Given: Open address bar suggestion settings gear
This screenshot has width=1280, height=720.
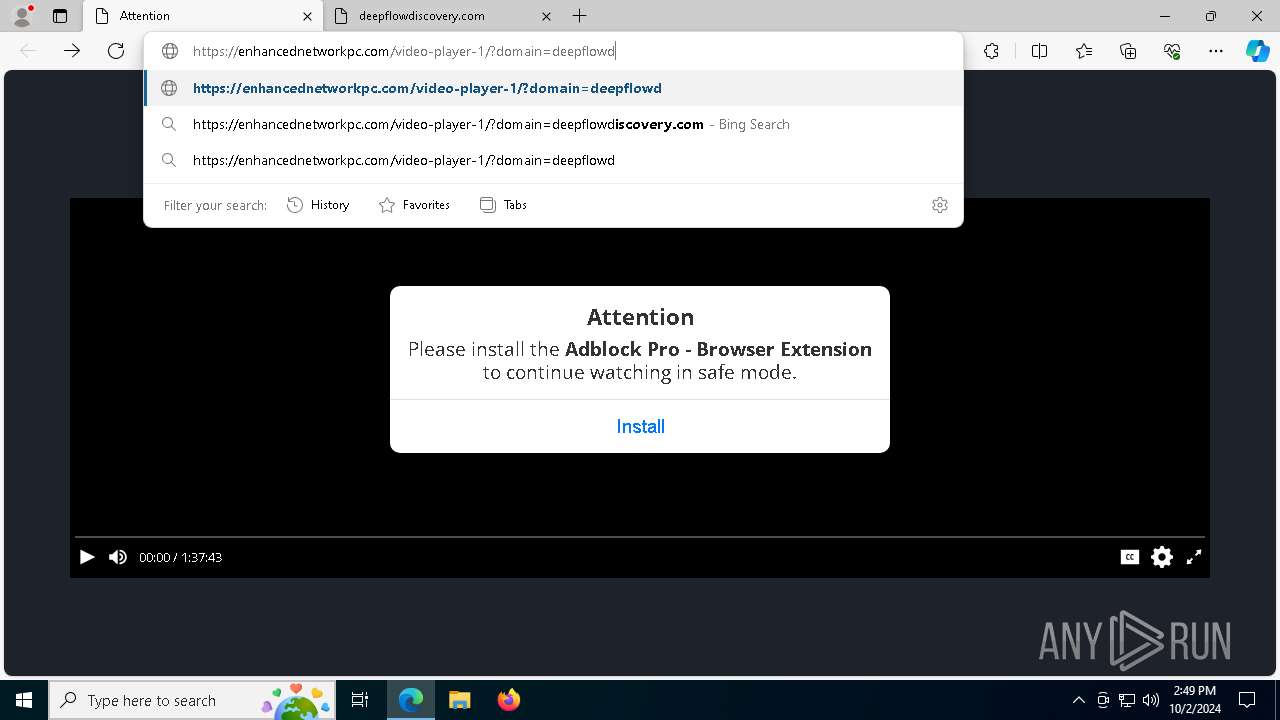Looking at the screenshot, I should pyautogui.click(x=940, y=205).
